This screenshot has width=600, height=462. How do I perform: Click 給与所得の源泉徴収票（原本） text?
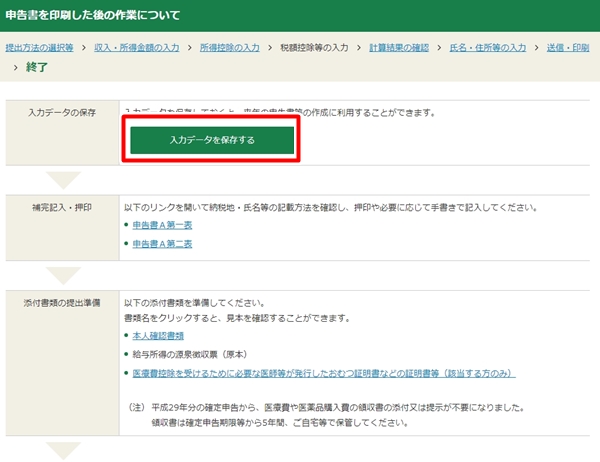(x=190, y=354)
